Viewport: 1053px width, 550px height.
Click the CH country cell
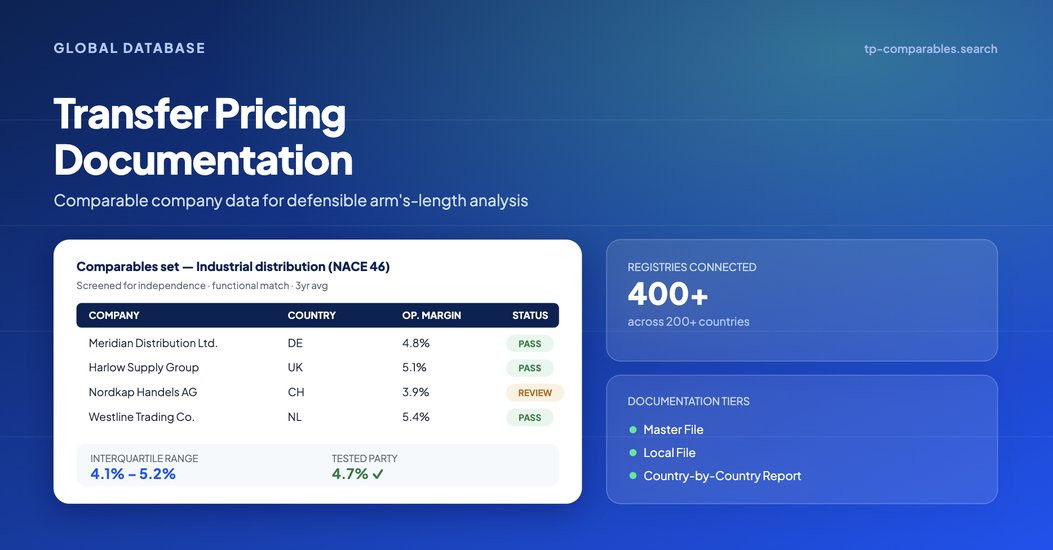[x=296, y=392]
